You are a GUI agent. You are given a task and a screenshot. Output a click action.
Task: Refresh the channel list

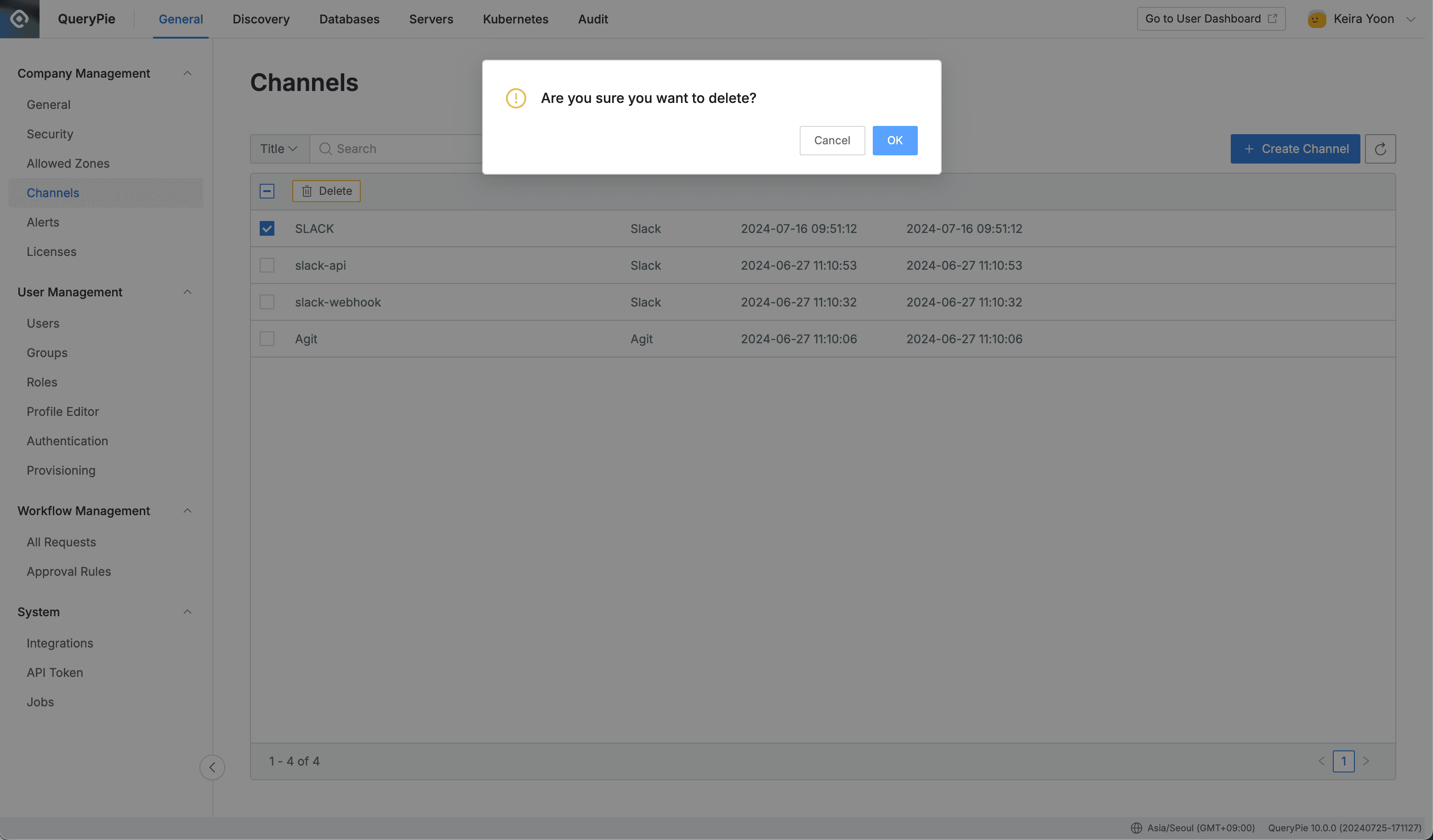coord(1380,148)
